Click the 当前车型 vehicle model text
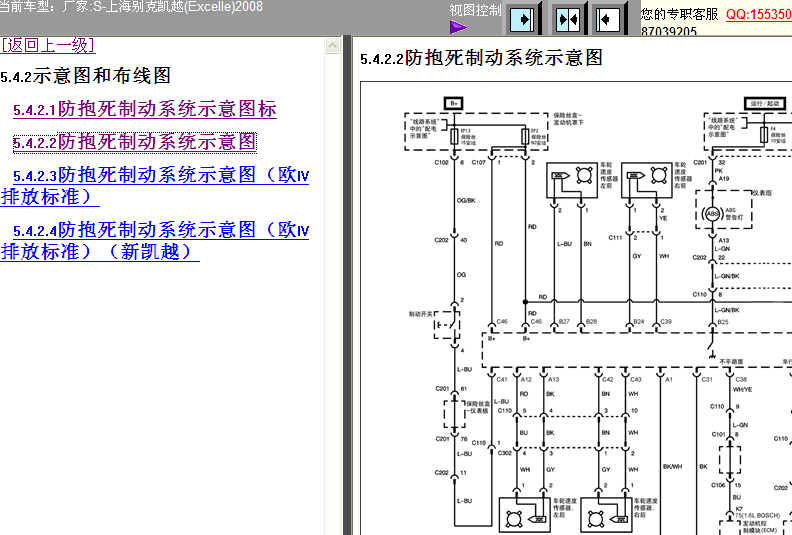 131,7
